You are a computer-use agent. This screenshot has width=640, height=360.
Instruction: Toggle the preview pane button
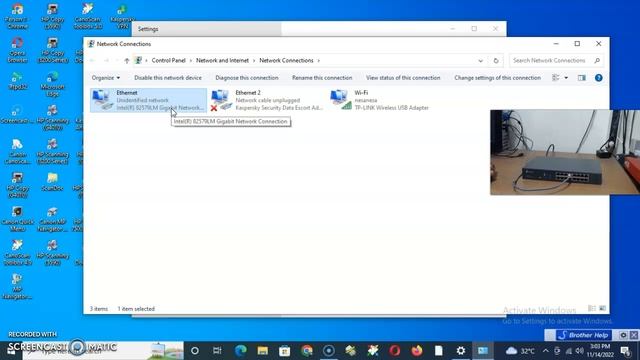tap(582, 78)
